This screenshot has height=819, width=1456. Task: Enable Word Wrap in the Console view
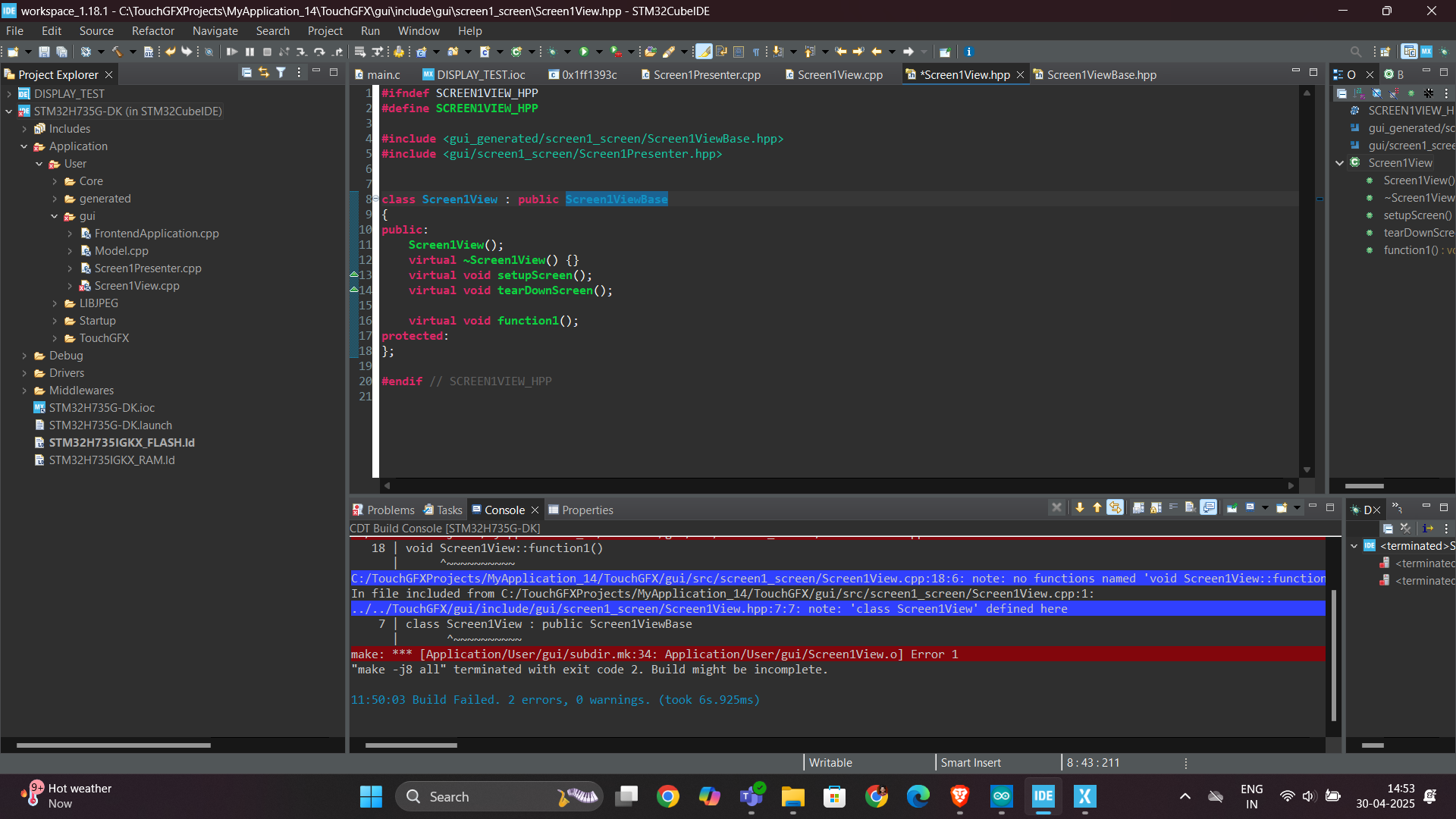pyautogui.click(x=1173, y=509)
